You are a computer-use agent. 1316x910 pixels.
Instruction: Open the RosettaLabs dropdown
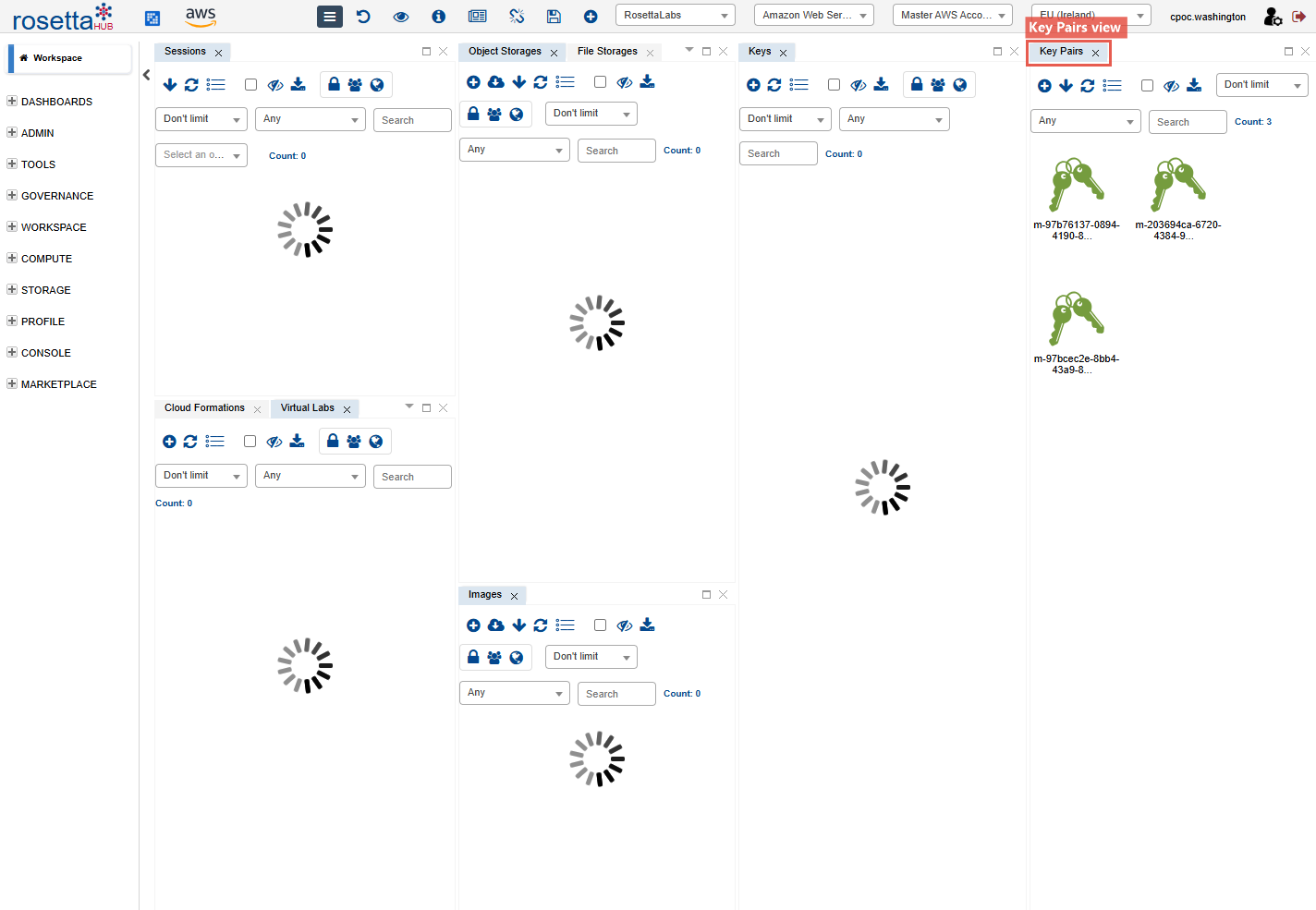(675, 15)
